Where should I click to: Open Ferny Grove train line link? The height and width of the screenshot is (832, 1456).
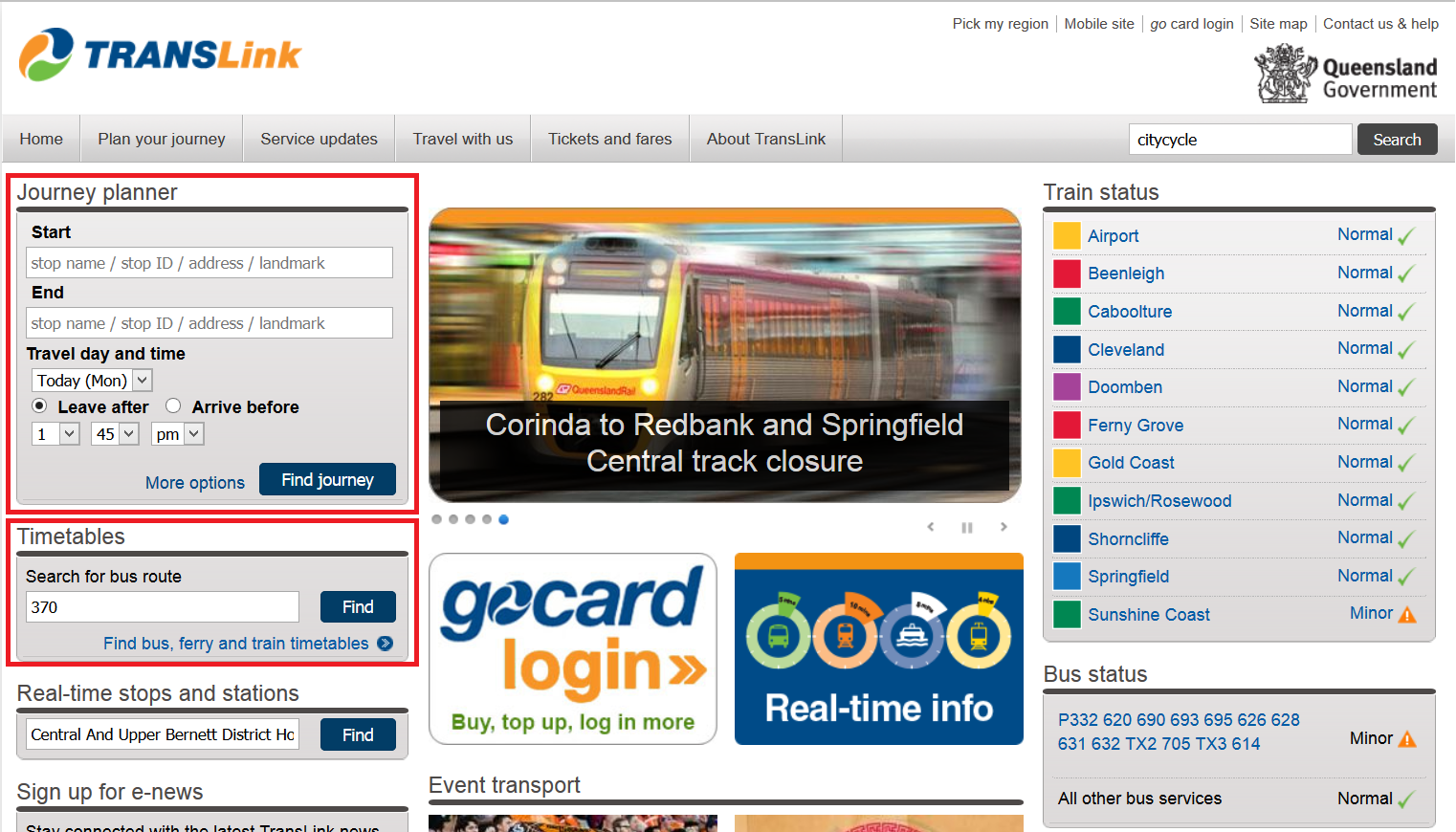click(x=1136, y=426)
